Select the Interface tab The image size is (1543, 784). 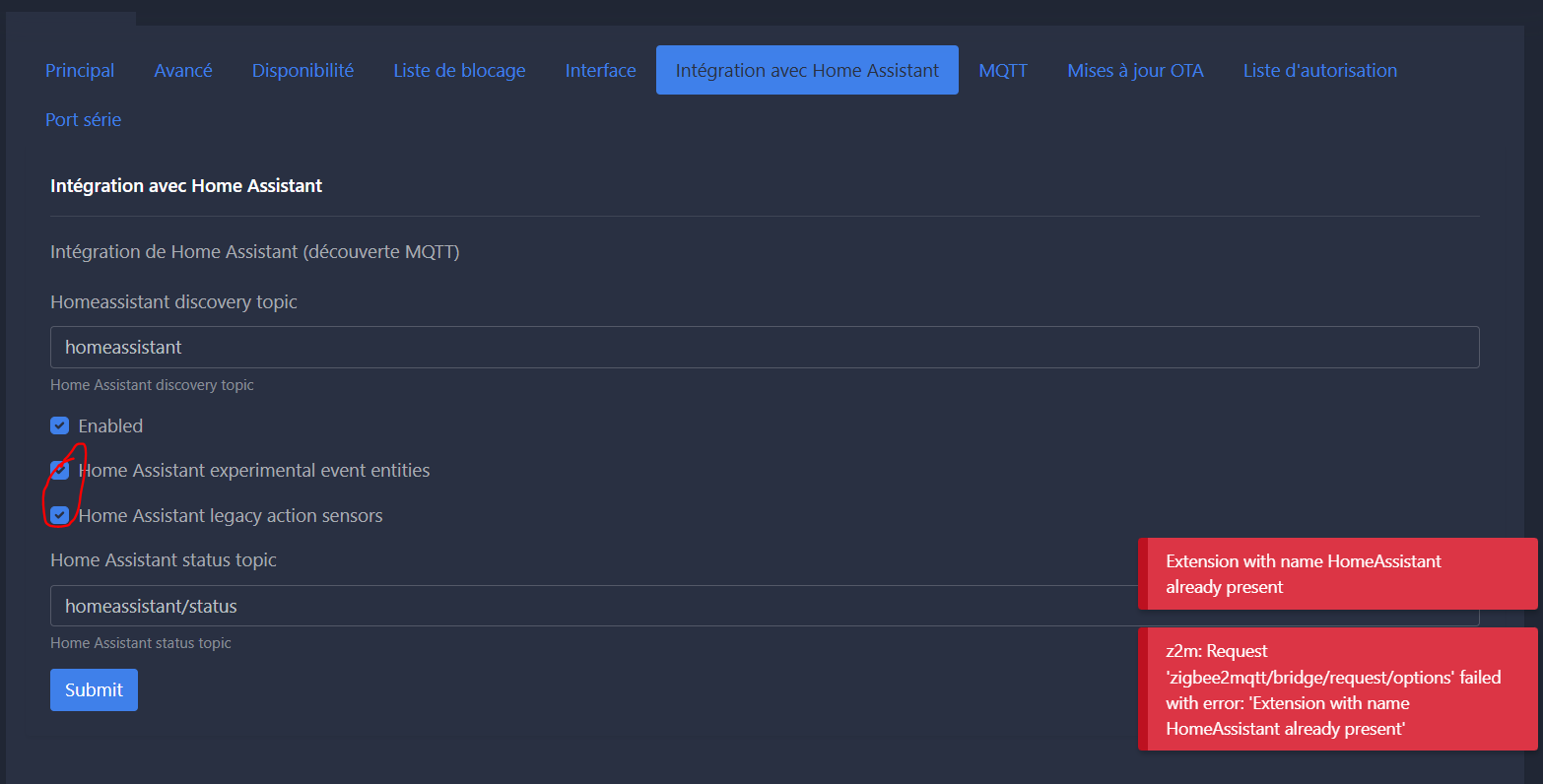tap(600, 70)
